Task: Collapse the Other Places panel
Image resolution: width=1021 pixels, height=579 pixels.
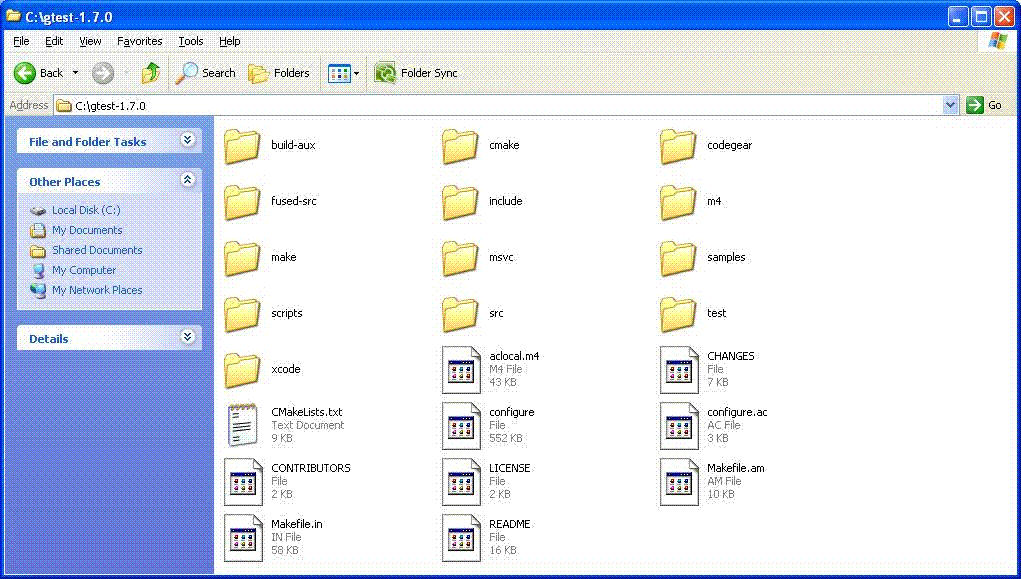Action: click(188, 180)
